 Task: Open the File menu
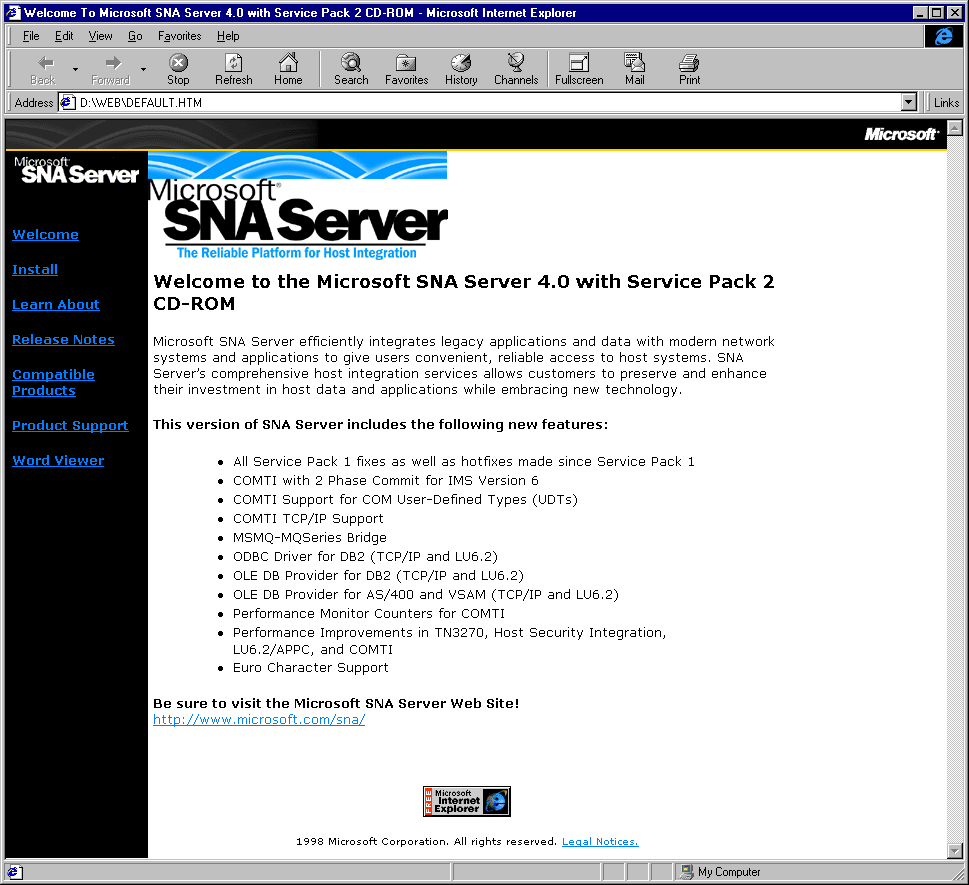coord(31,36)
